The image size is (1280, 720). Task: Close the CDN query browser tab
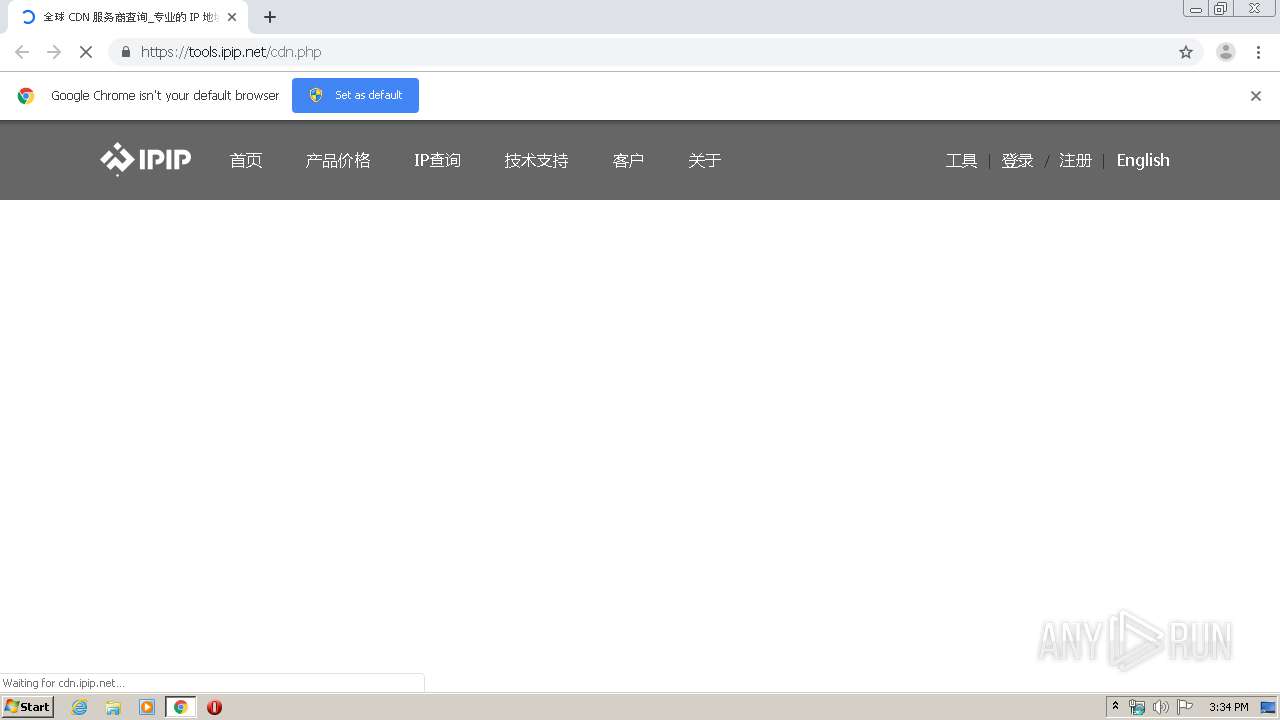coord(232,17)
